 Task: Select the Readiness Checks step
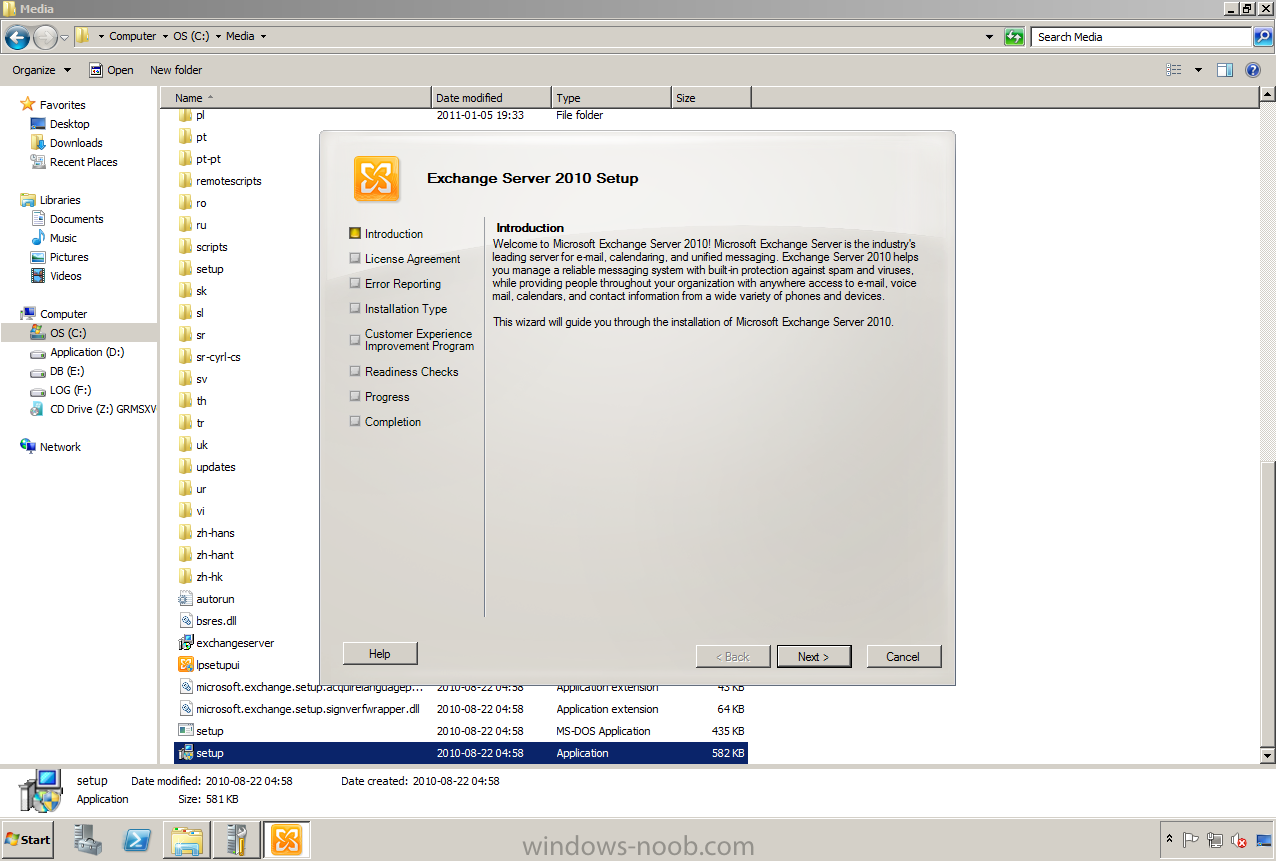coord(404,372)
